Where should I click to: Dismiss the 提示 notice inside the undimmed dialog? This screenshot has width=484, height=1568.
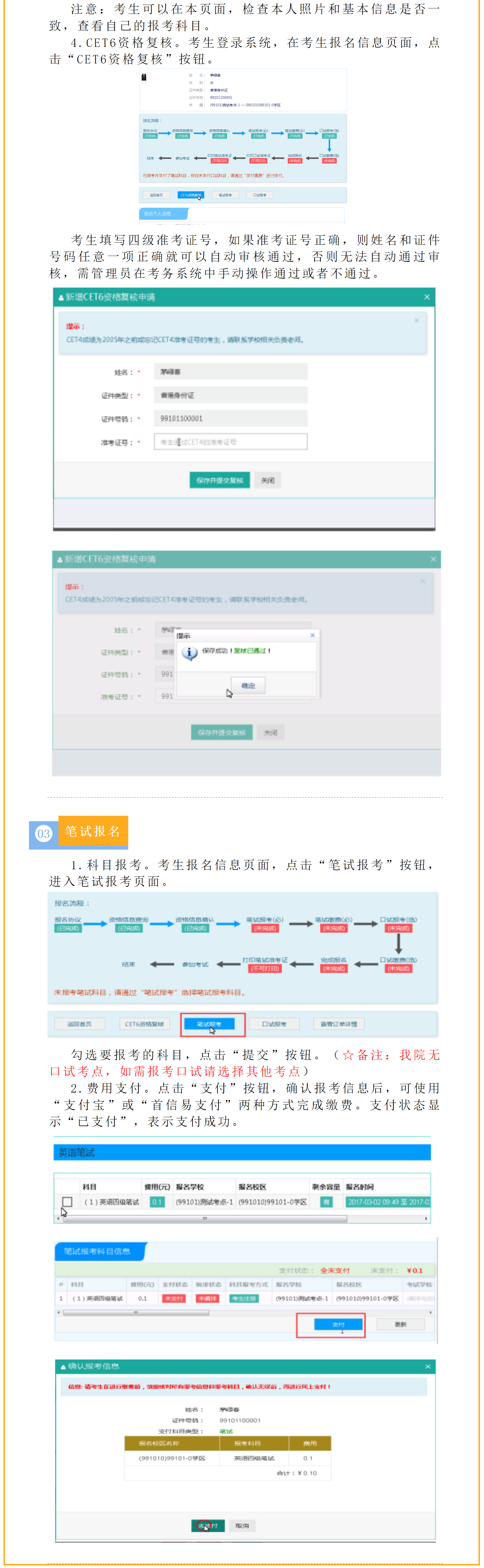[x=417, y=320]
